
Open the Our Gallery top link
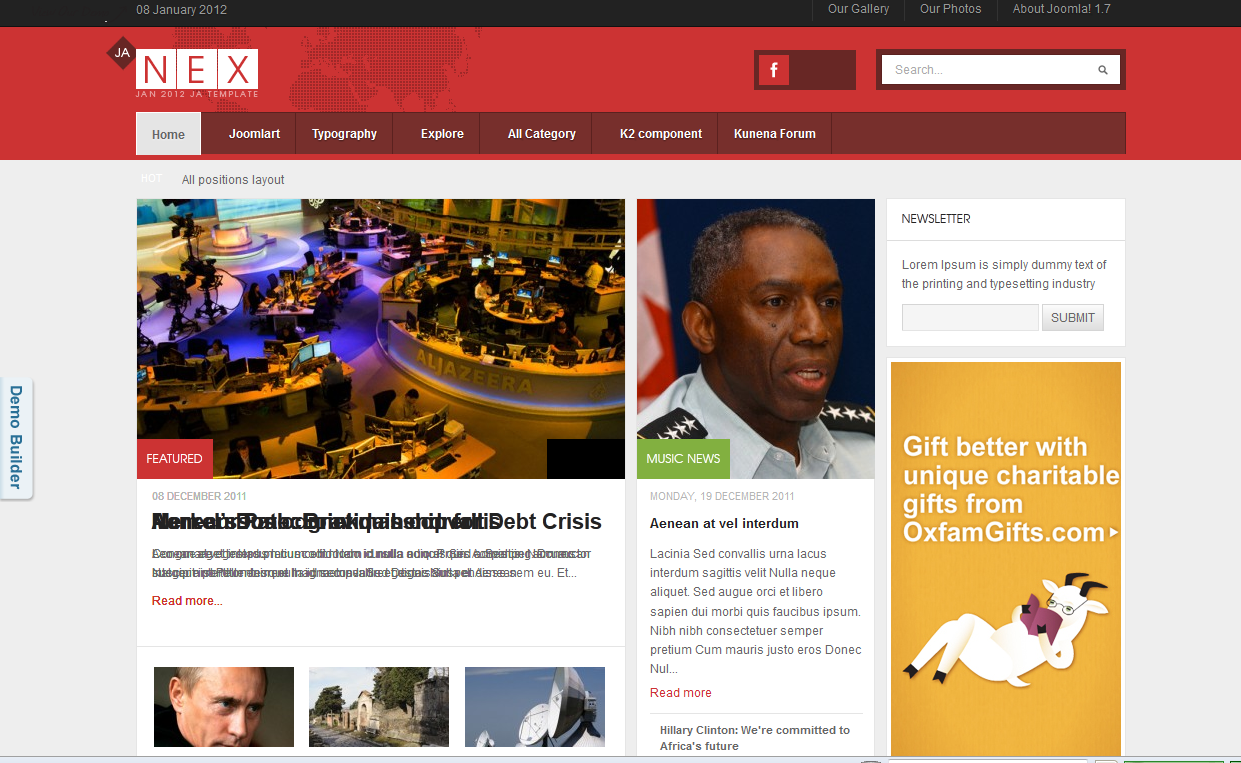[858, 9]
